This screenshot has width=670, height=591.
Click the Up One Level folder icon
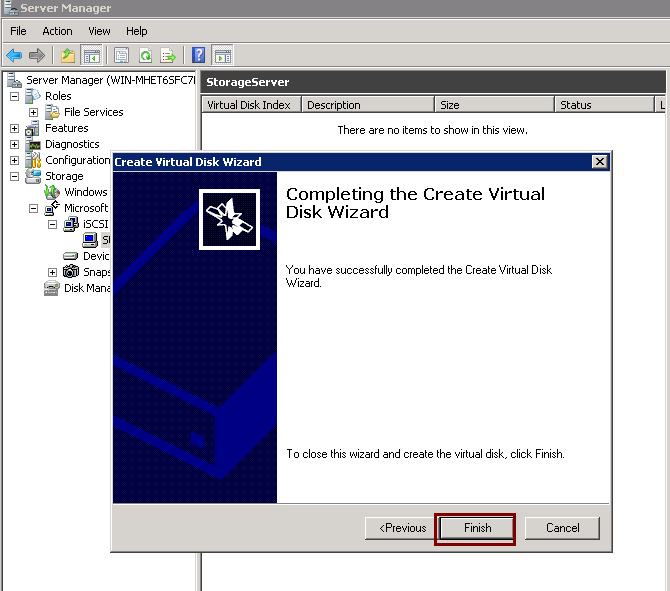(68, 56)
